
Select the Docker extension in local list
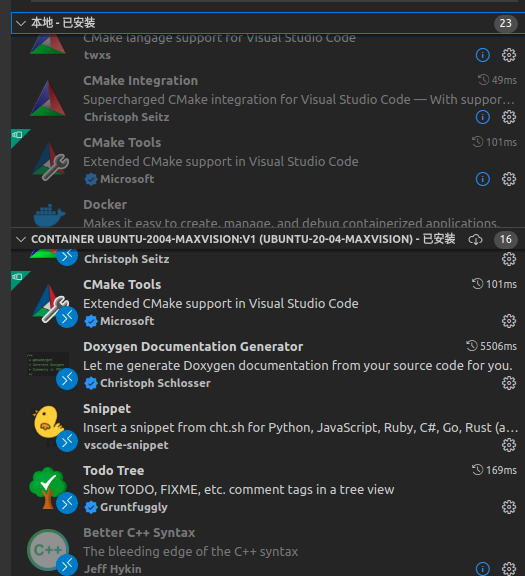[268, 209]
